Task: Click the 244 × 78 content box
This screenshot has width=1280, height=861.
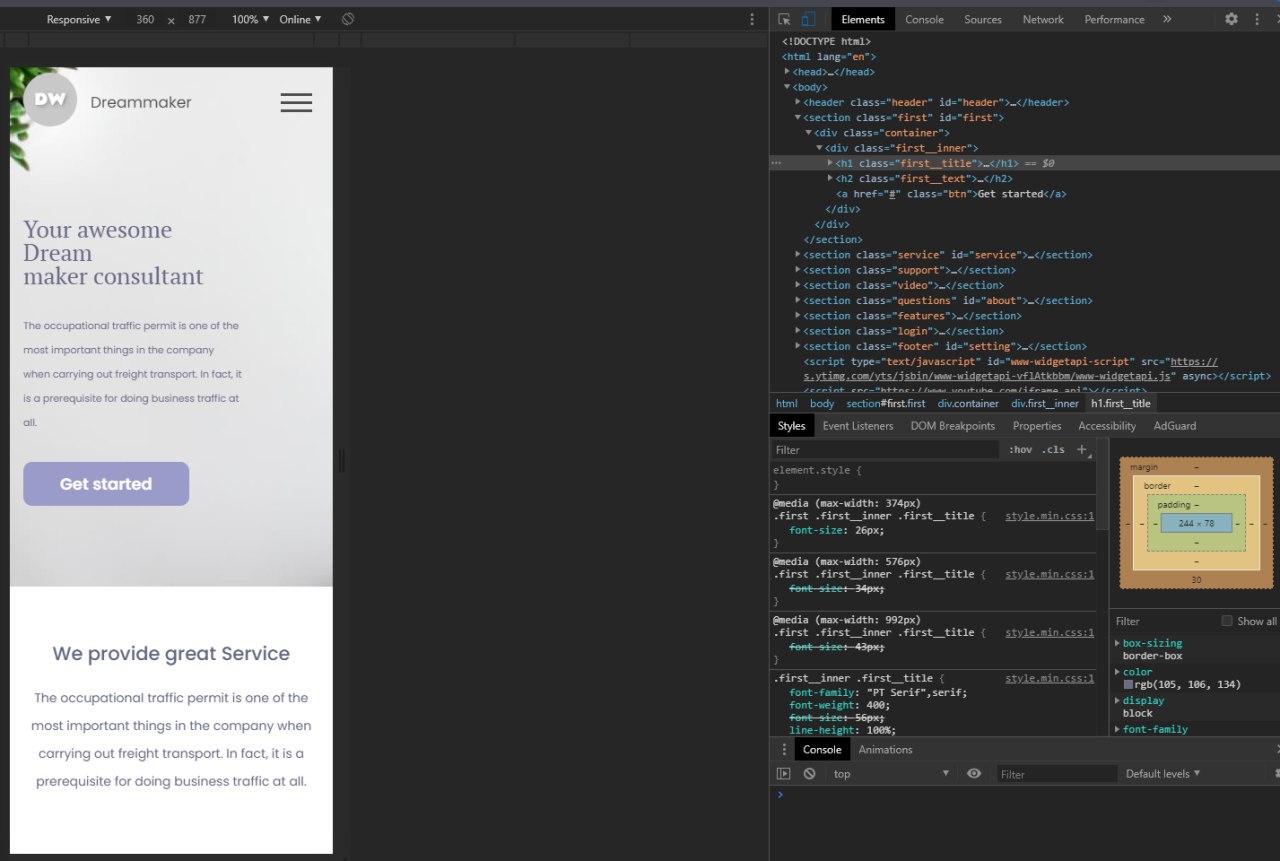Action: (x=1196, y=523)
